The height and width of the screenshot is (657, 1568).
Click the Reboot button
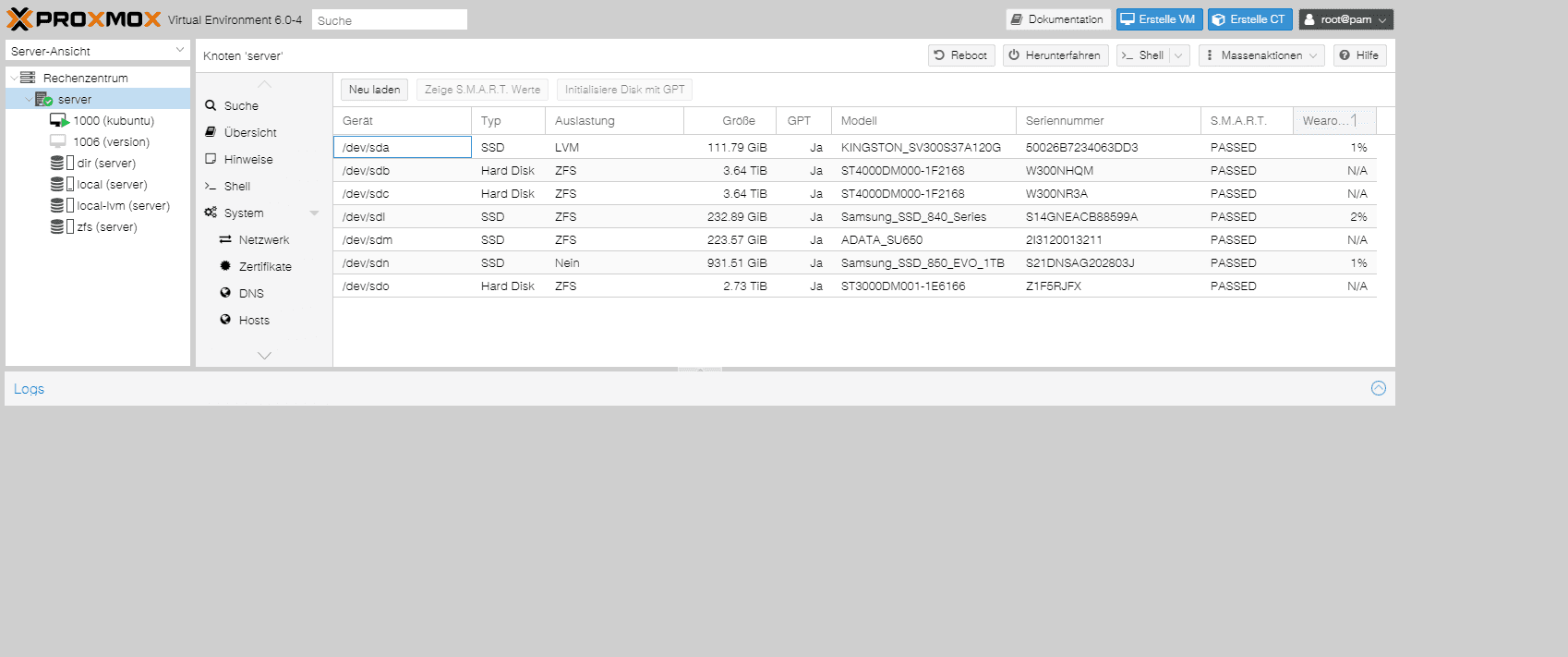[x=961, y=55]
